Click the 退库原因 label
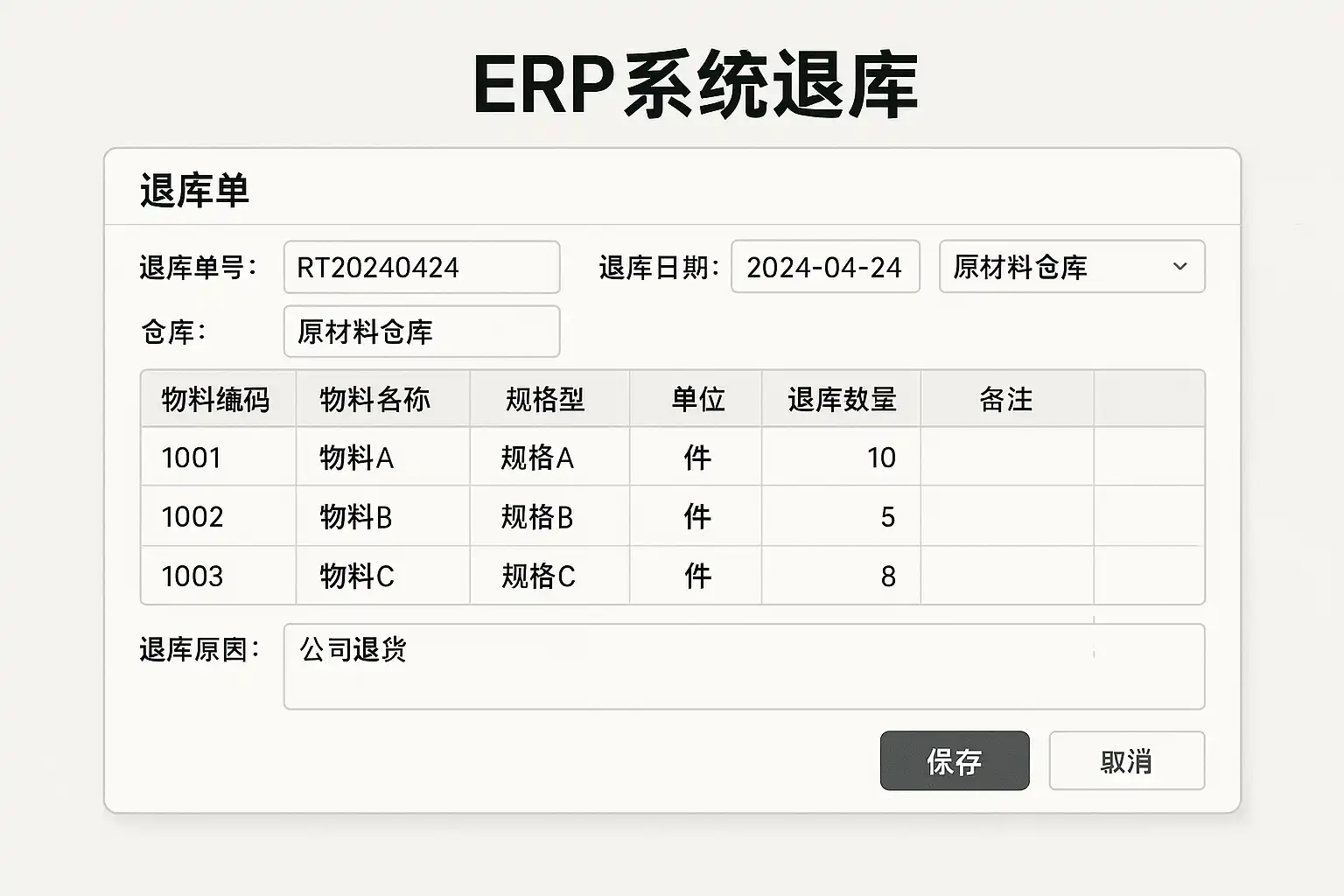1344x896 pixels. (200, 649)
